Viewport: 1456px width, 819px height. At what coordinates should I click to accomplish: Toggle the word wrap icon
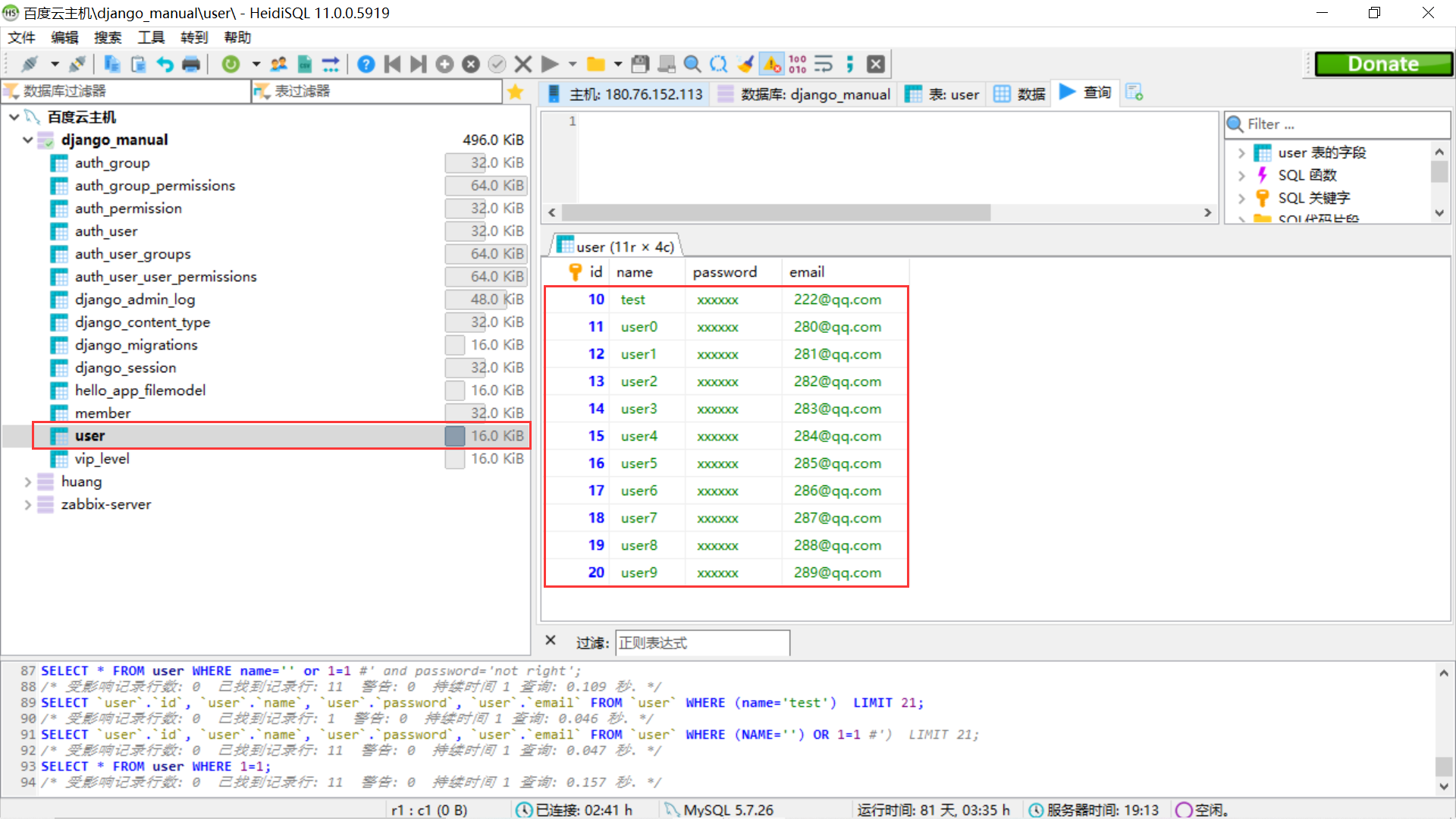824,64
